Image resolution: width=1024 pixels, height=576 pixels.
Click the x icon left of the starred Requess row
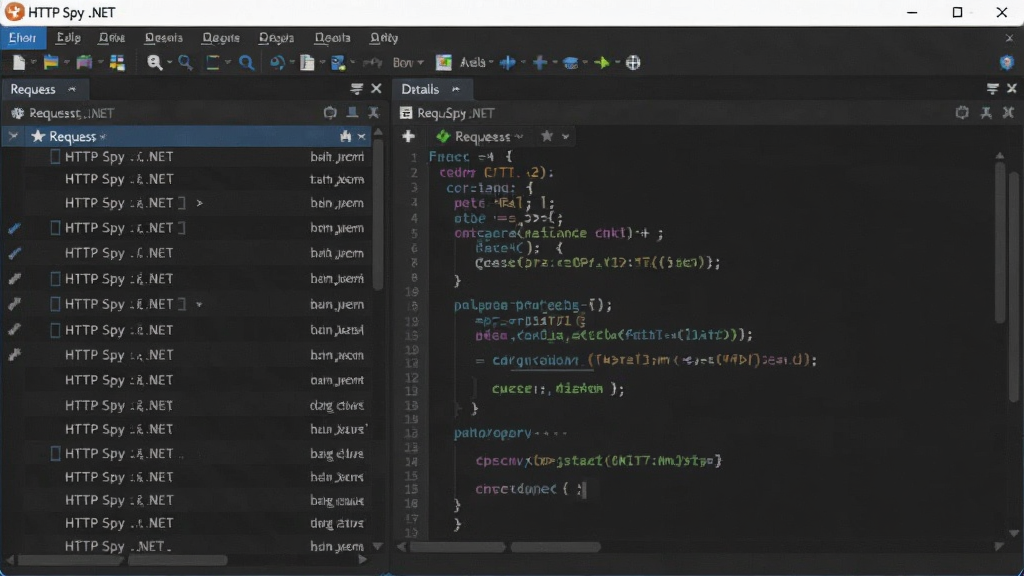(x=13, y=136)
